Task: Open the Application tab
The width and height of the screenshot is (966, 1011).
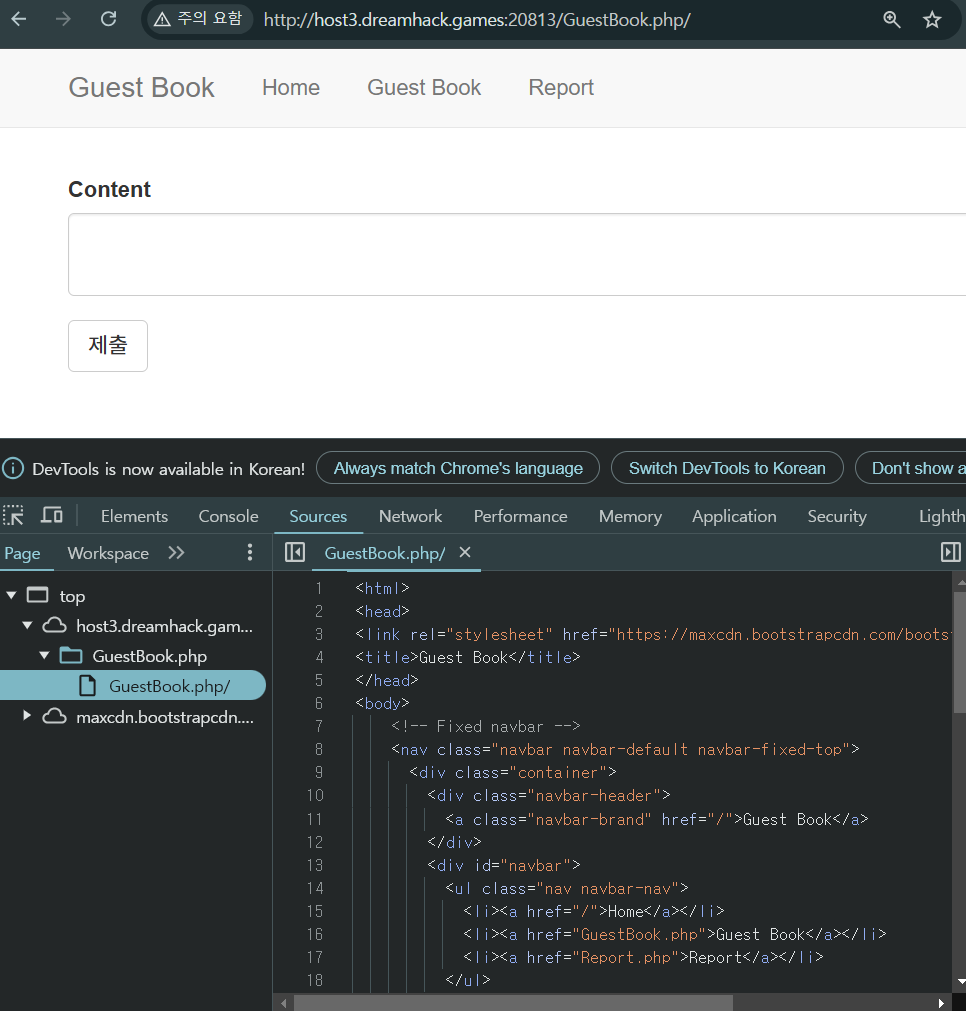Action: click(734, 516)
